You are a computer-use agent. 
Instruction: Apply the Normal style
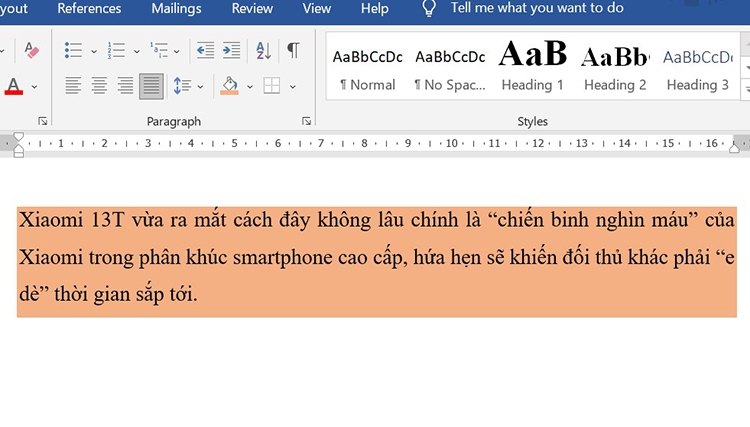[x=367, y=67]
